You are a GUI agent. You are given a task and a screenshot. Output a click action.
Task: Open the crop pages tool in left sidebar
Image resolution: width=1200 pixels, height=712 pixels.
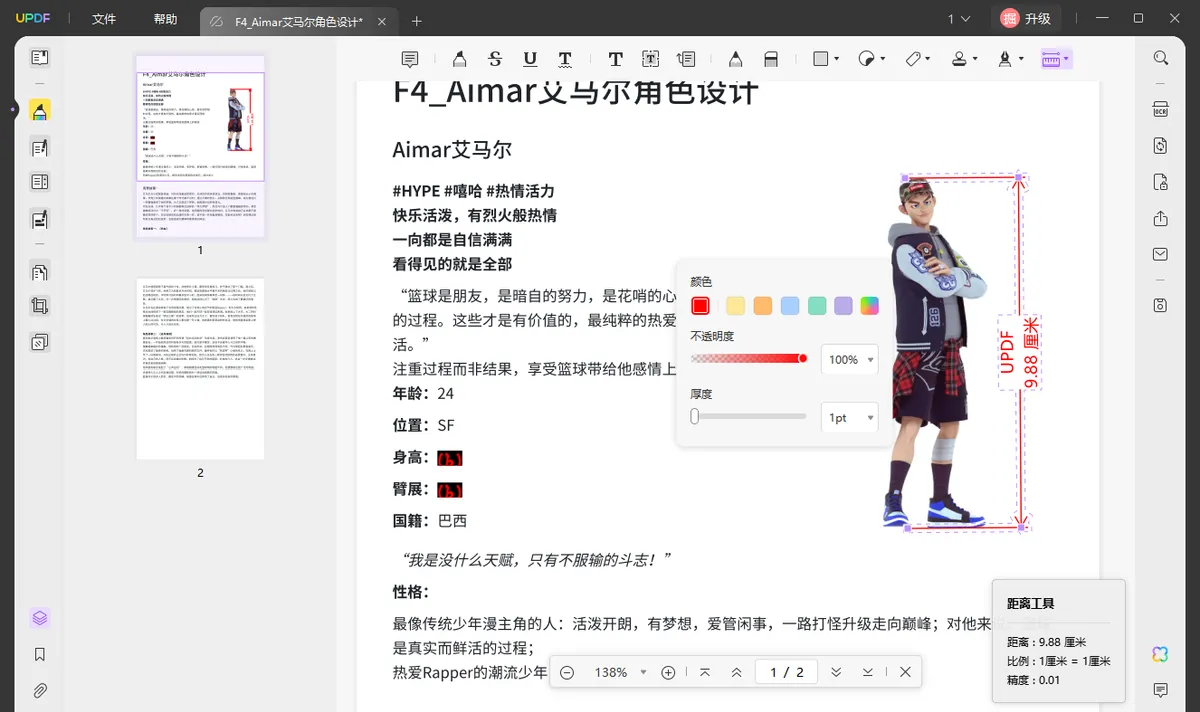click(x=40, y=306)
